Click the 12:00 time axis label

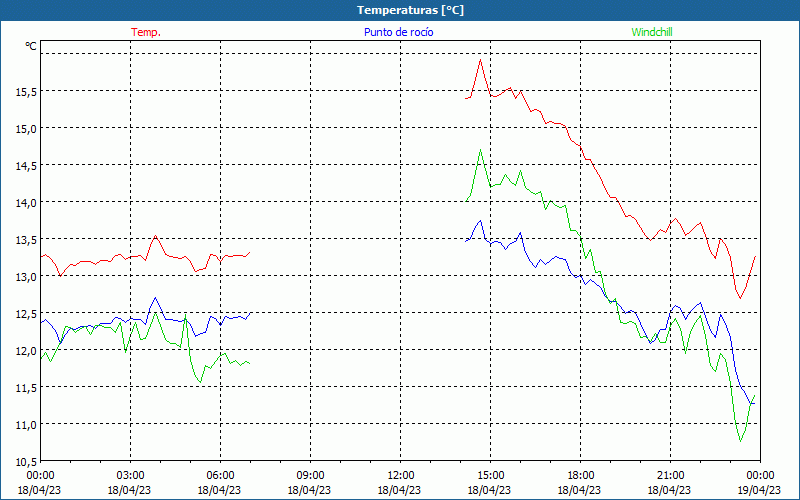(401, 476)
